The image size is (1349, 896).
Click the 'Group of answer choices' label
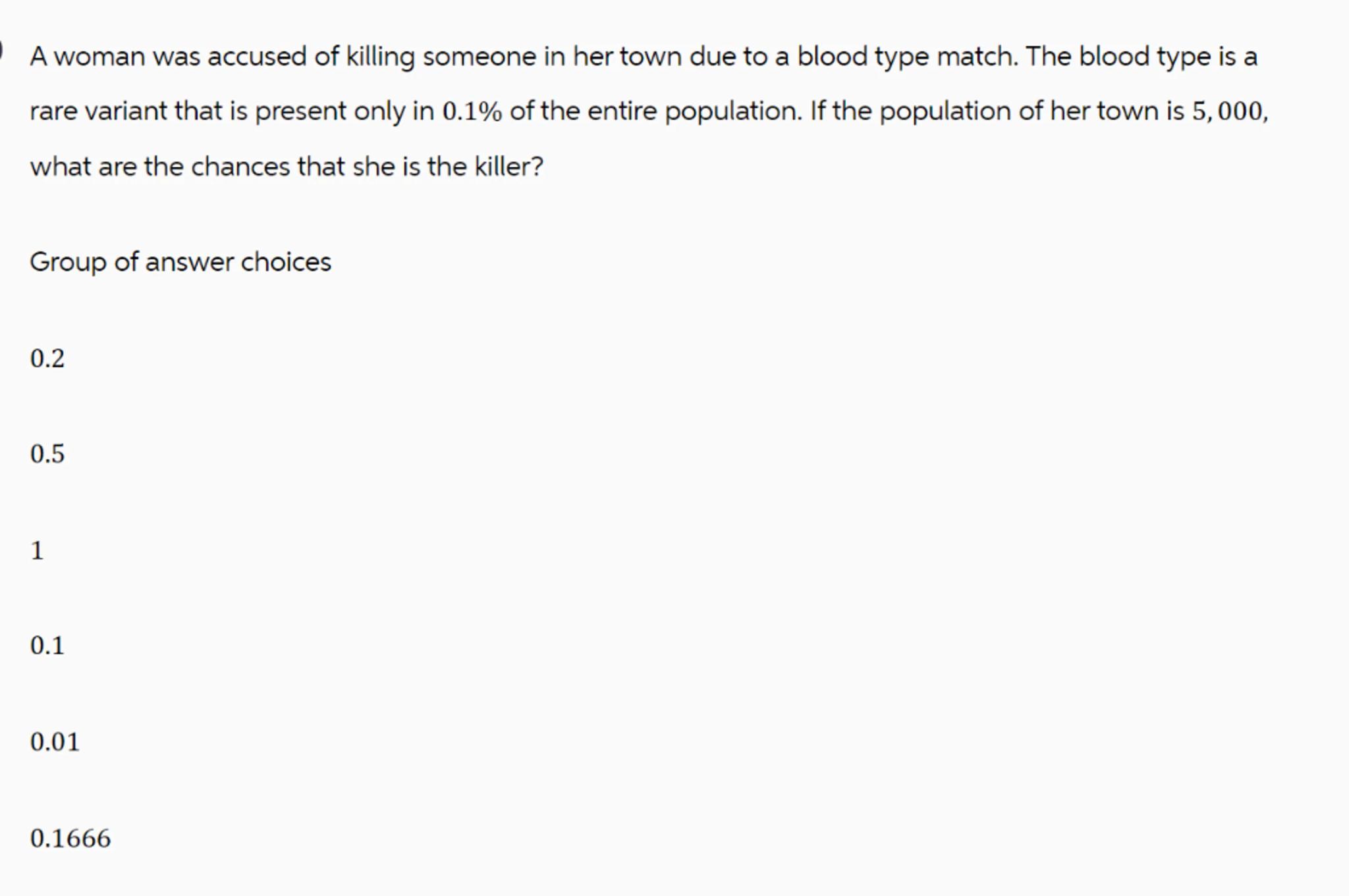point(180,262)
